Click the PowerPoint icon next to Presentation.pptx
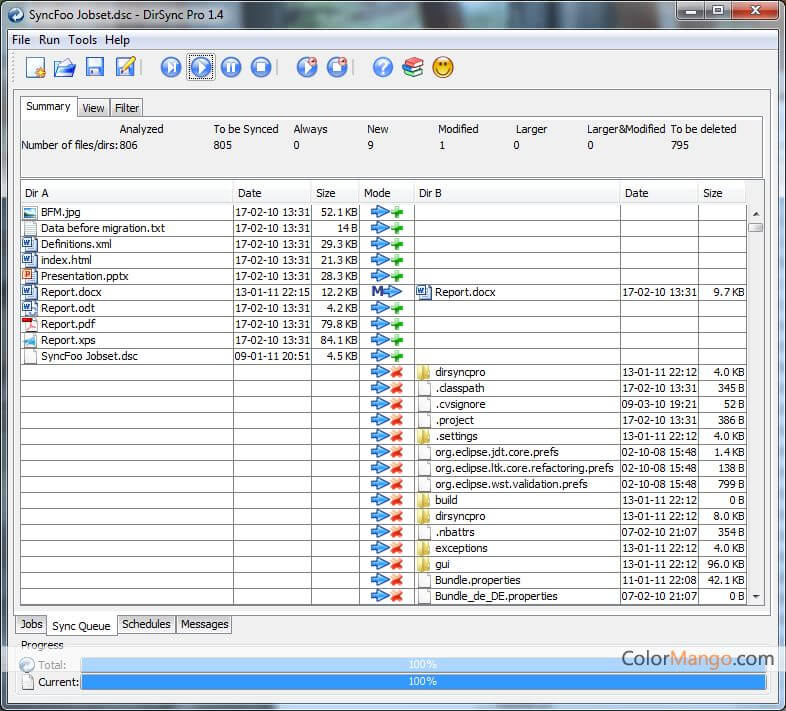Screen dimensions: 786x711 tap(29, 276)
